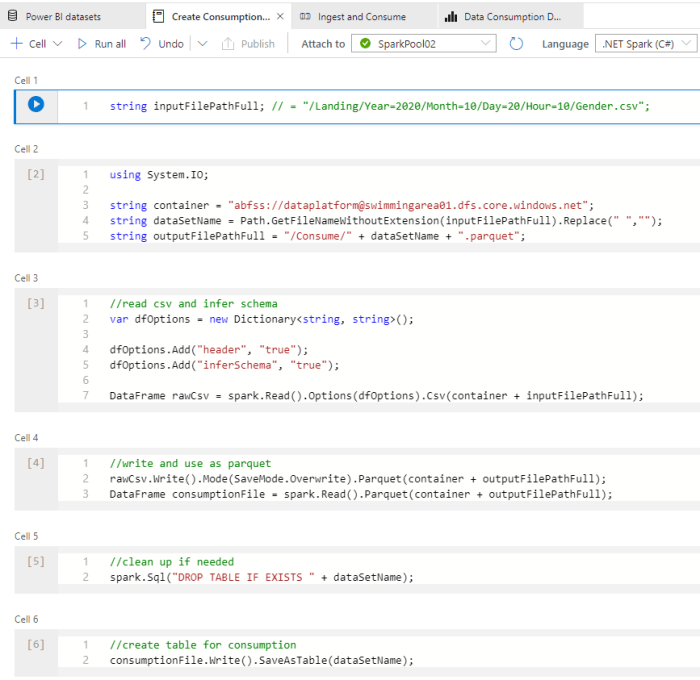Click the rawCsv.Write().Mode(SaveMode.Overwrite) line
This screenshot has height=680, width=700.
point(358,479)
